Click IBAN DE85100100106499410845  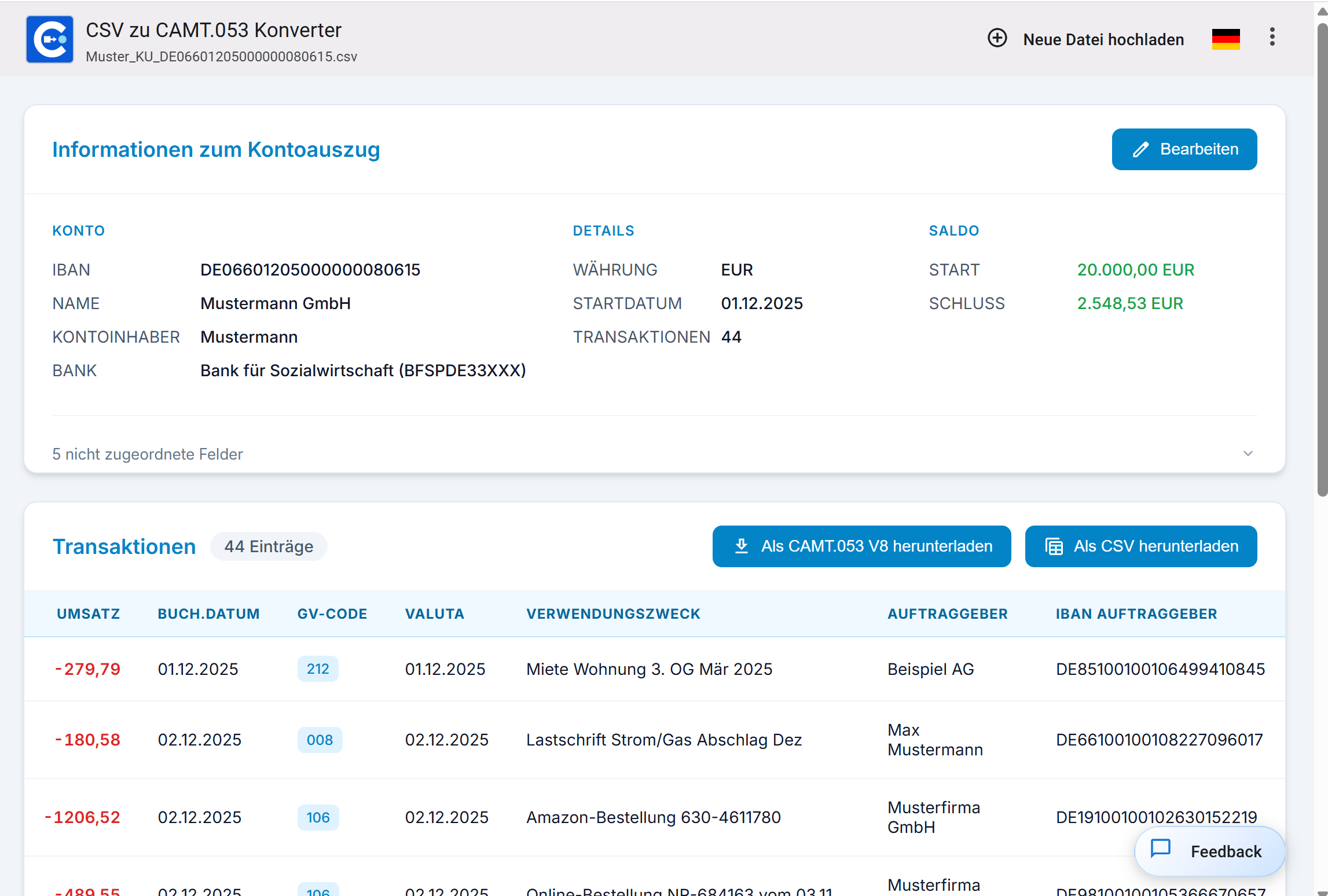[x=1160, y=669]
